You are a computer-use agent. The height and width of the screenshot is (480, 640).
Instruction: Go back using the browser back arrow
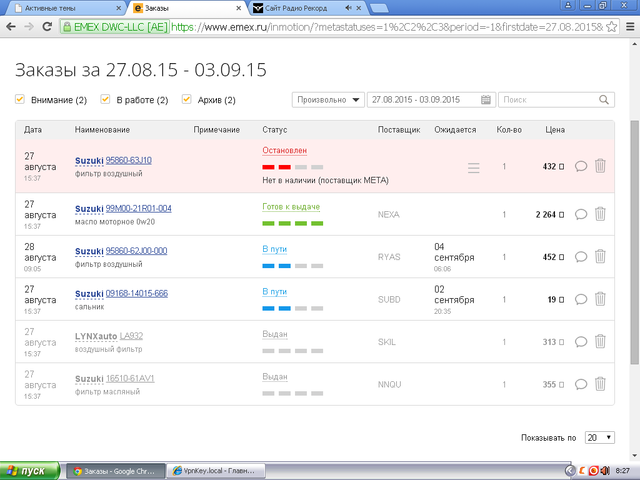click(x=10, y=28)
